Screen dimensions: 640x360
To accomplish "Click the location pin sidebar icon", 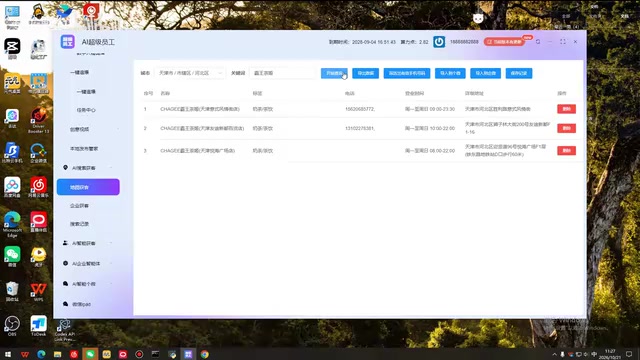I will click(x=65, y=168).
